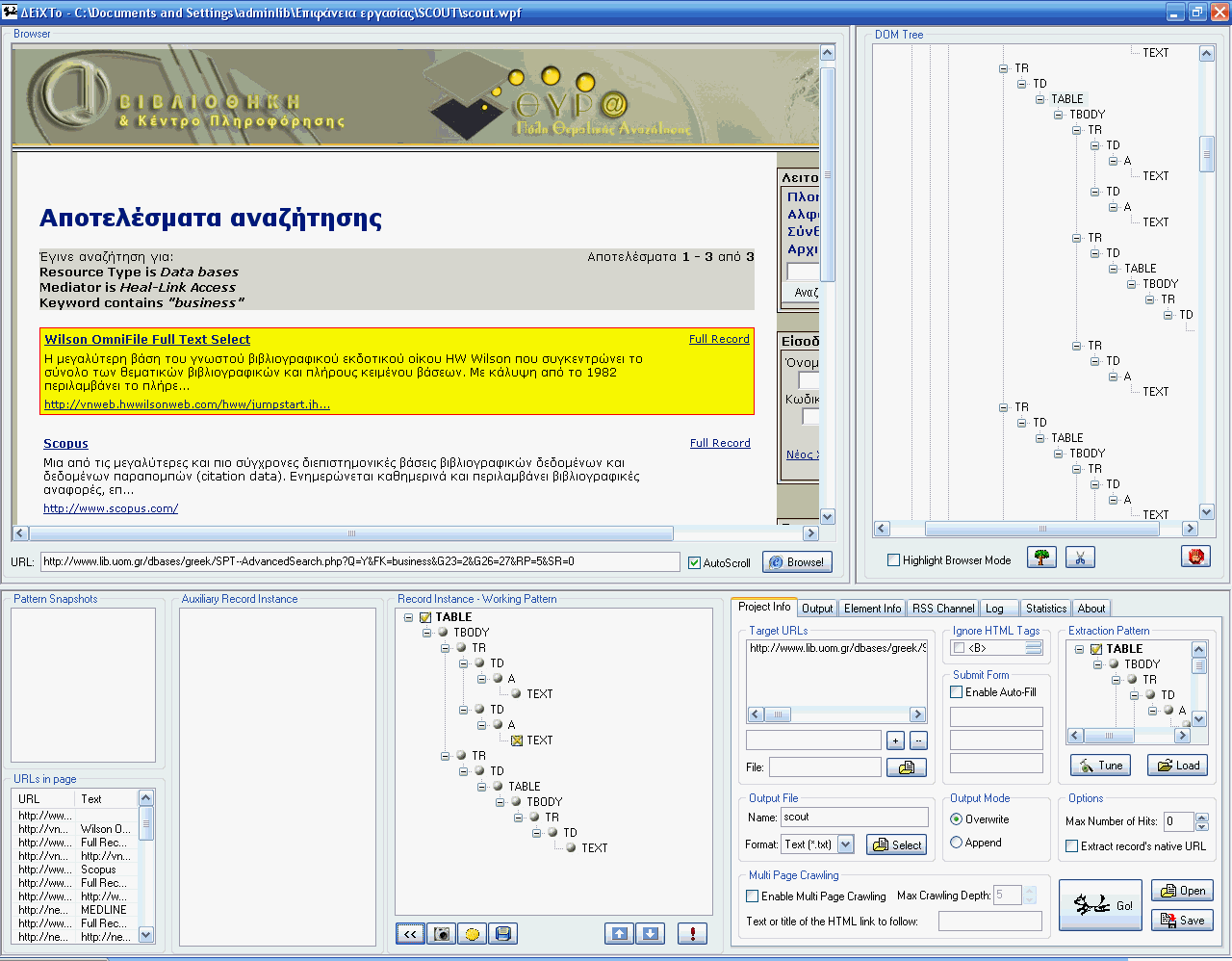The image size is (1232, 961).
Task: Click the Go! button with running figure icon
Action: pyautogui.click(x=1100, y=905)
